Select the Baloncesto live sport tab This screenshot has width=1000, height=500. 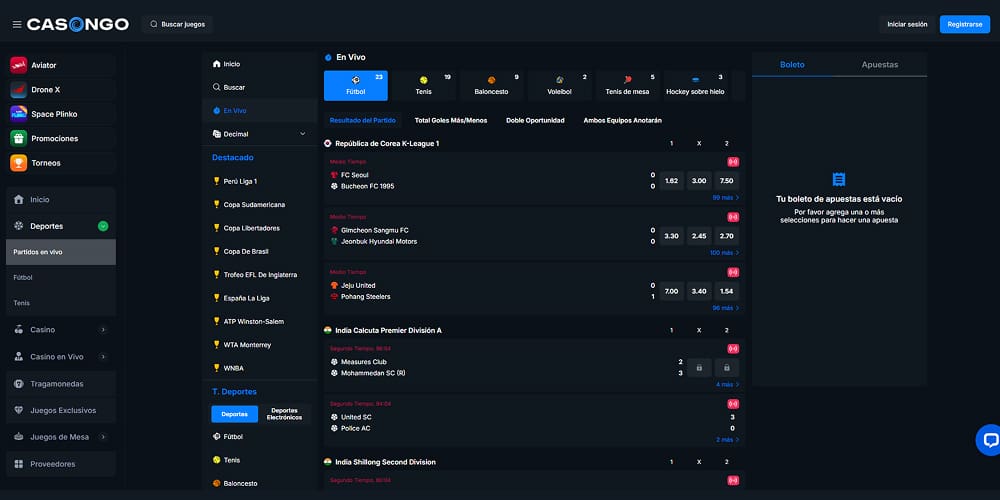(492, 85)
